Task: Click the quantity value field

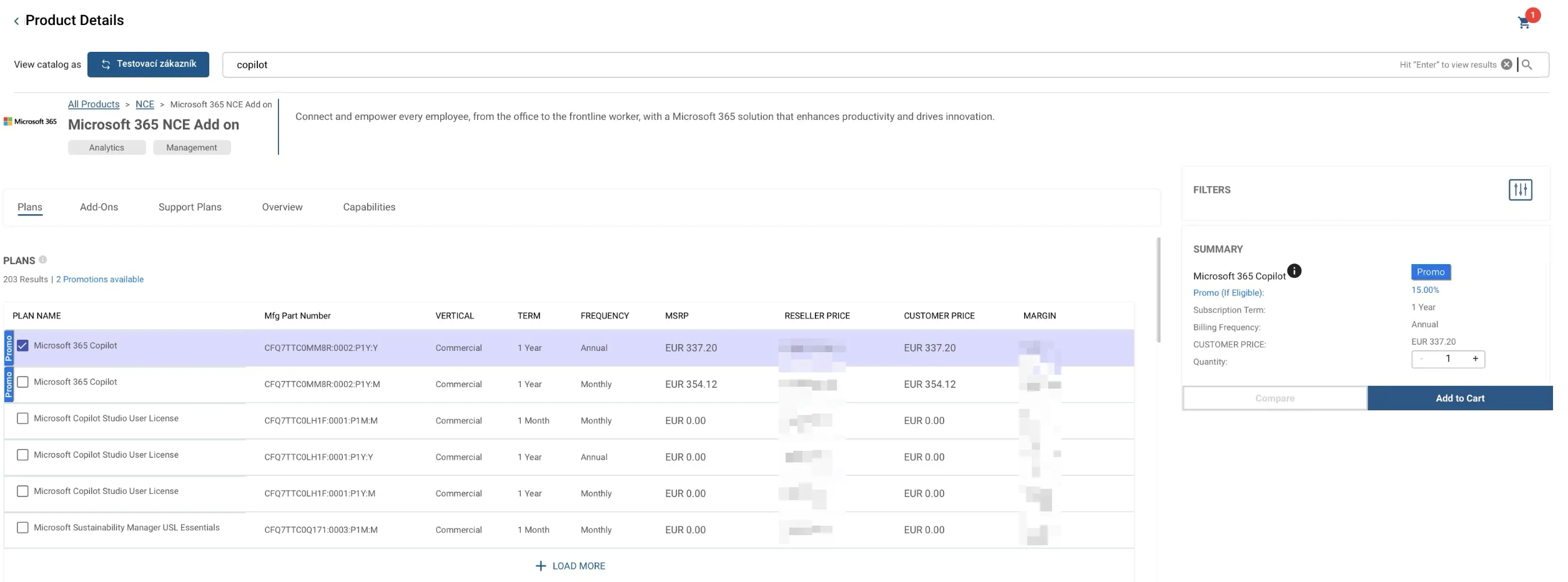Action: [1447, 358]
